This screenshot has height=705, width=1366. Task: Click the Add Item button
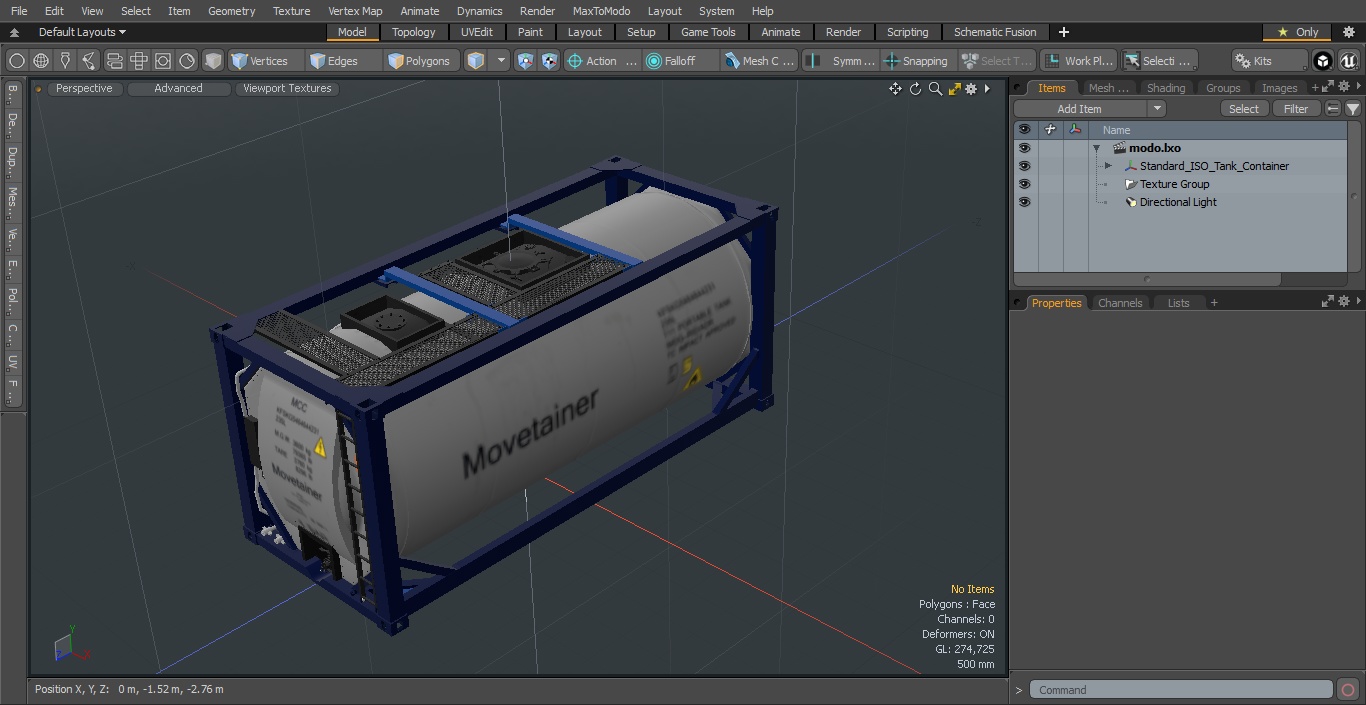click(x=1079, y=109)
